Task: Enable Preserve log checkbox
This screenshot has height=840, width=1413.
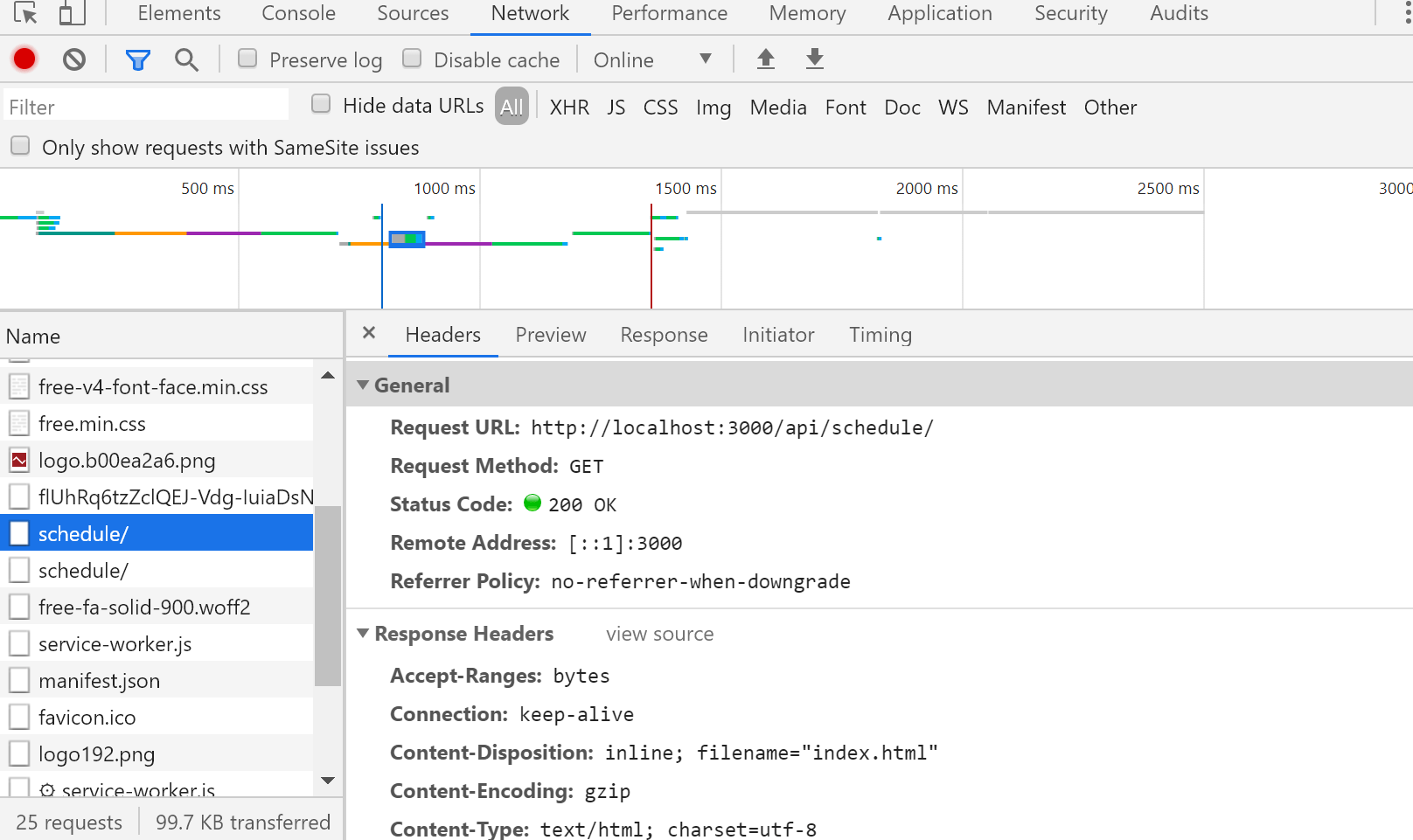Action: pyautogui.click(x=247, y=58)
